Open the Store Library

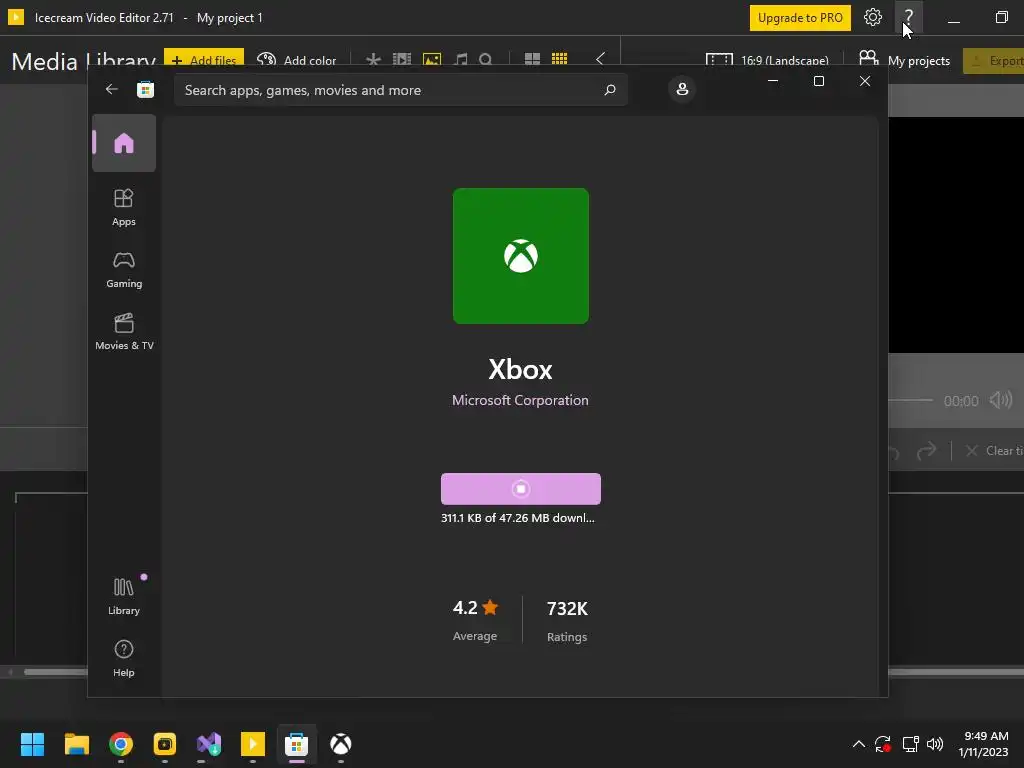coord(123,596)
